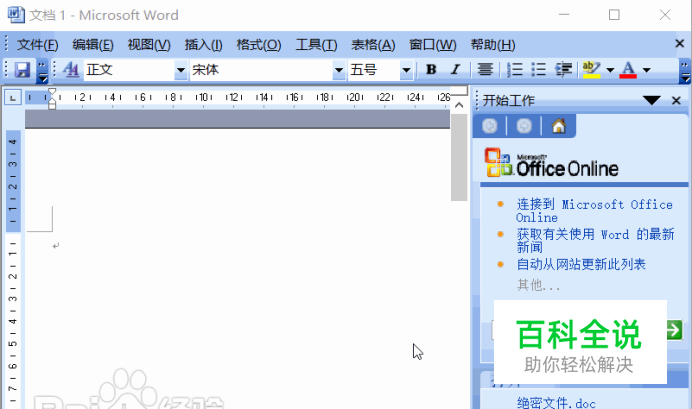Screen dimensions: 692x409
Task: Click the first line indent marker on ruler
Action: pyautogui.click(x=52, y=92)
